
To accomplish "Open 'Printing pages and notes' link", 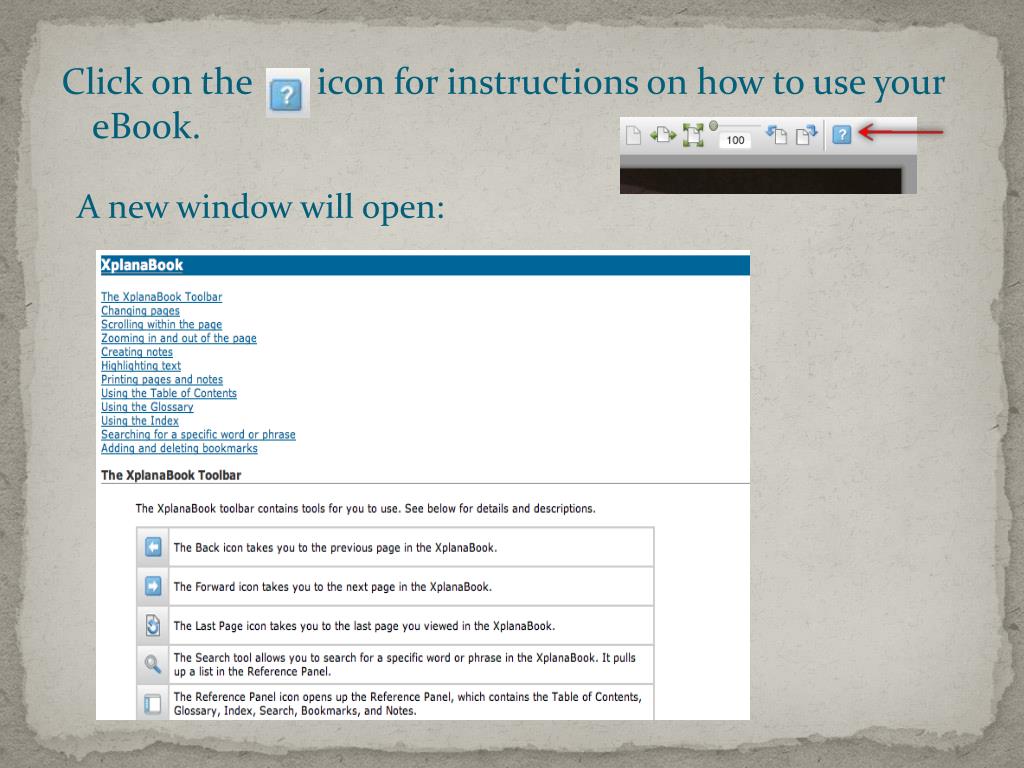I will click(x=162, y=379).
